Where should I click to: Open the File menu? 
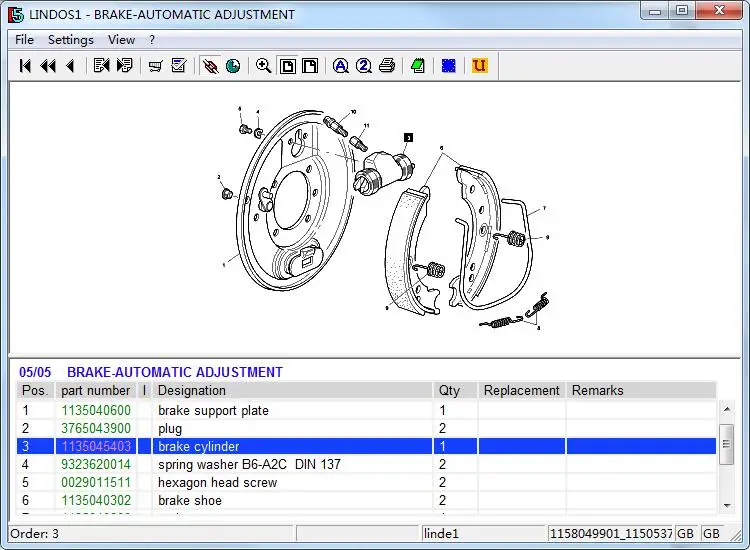click(x=24, y=40)
